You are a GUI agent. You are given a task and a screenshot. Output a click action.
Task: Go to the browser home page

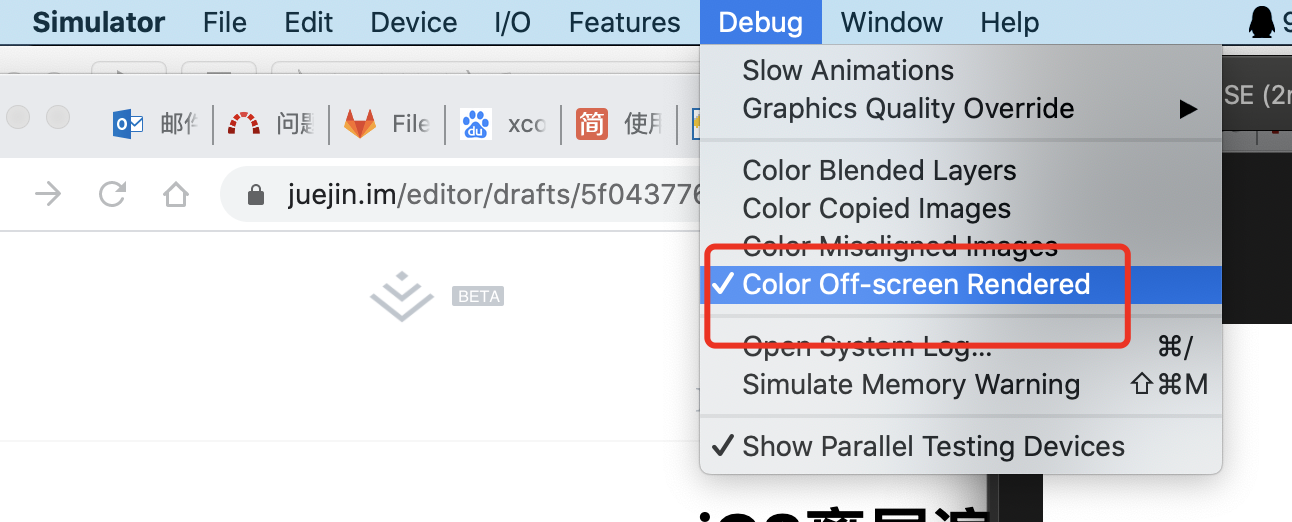click(176, 194)
